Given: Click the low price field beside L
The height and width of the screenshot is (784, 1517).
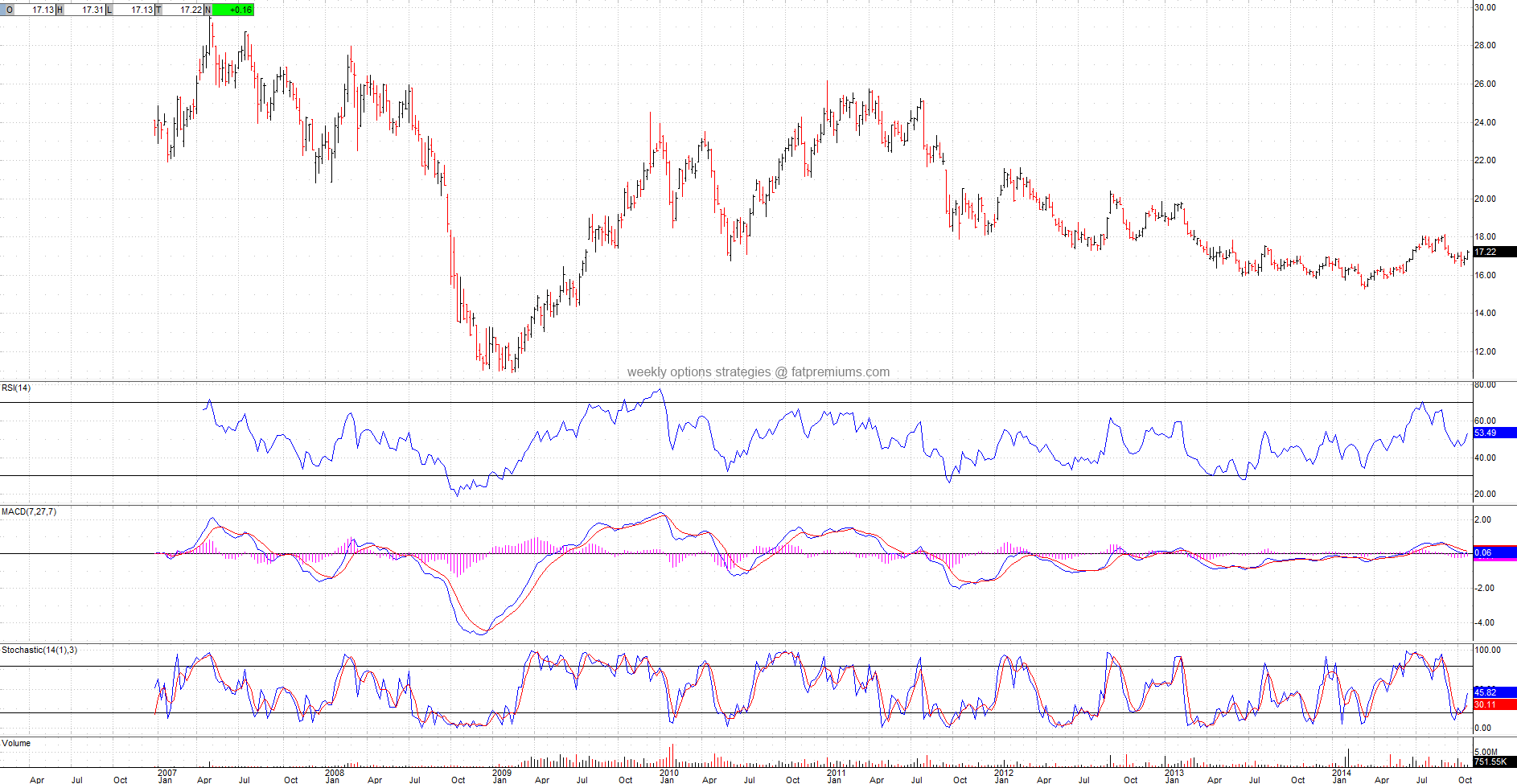Looking at the screenshot, I should (134, 10).
